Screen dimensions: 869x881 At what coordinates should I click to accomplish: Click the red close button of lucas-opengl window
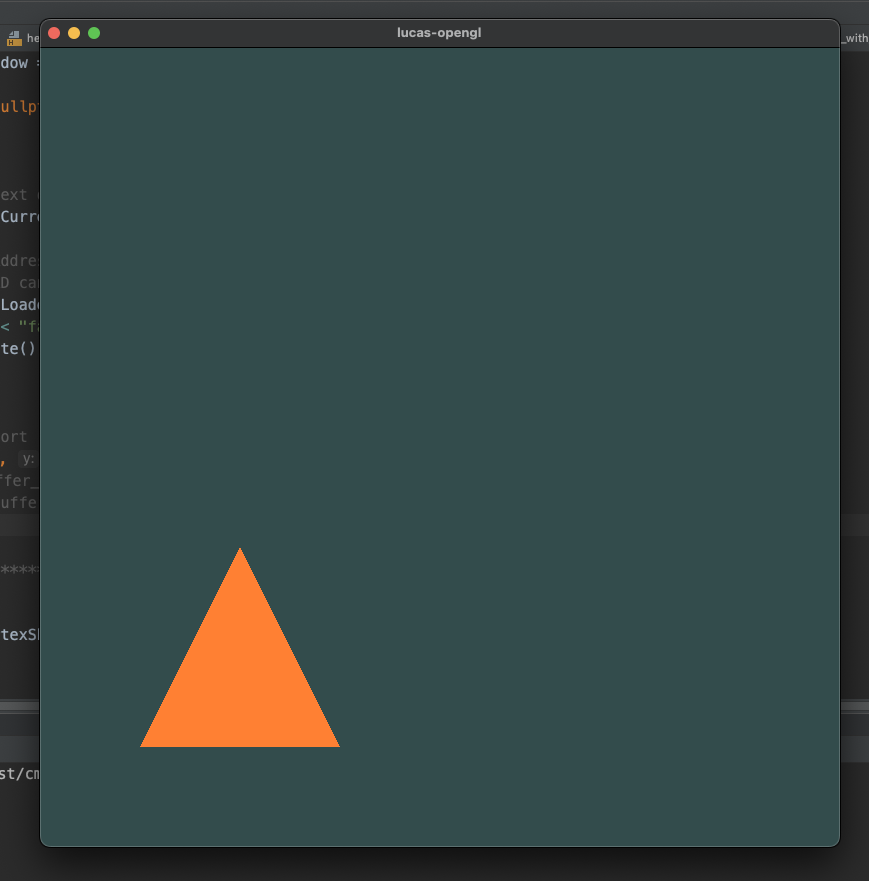[x=53, y=32]
